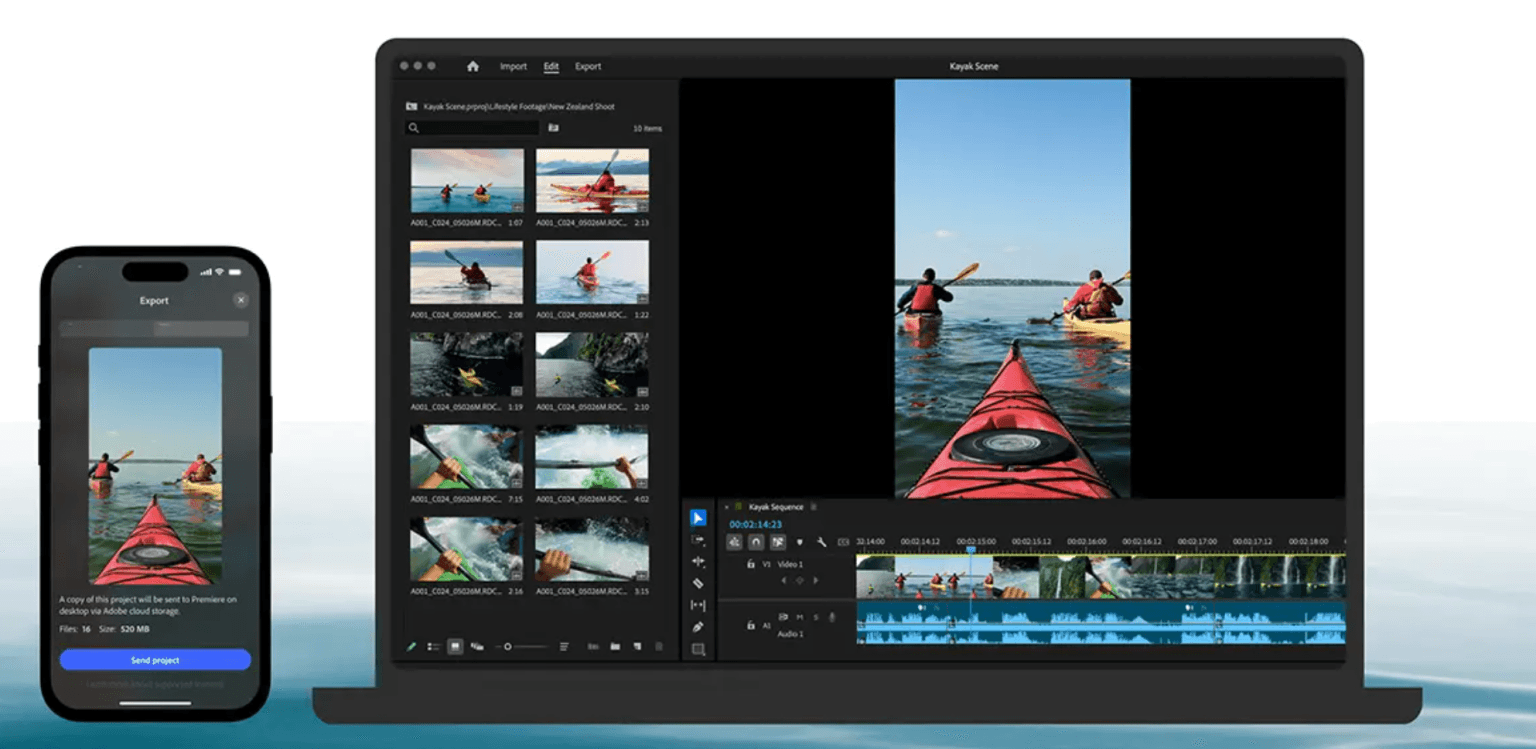Solo the Audio 1 track
This screenshot has width=1536, height=749.
816,618
